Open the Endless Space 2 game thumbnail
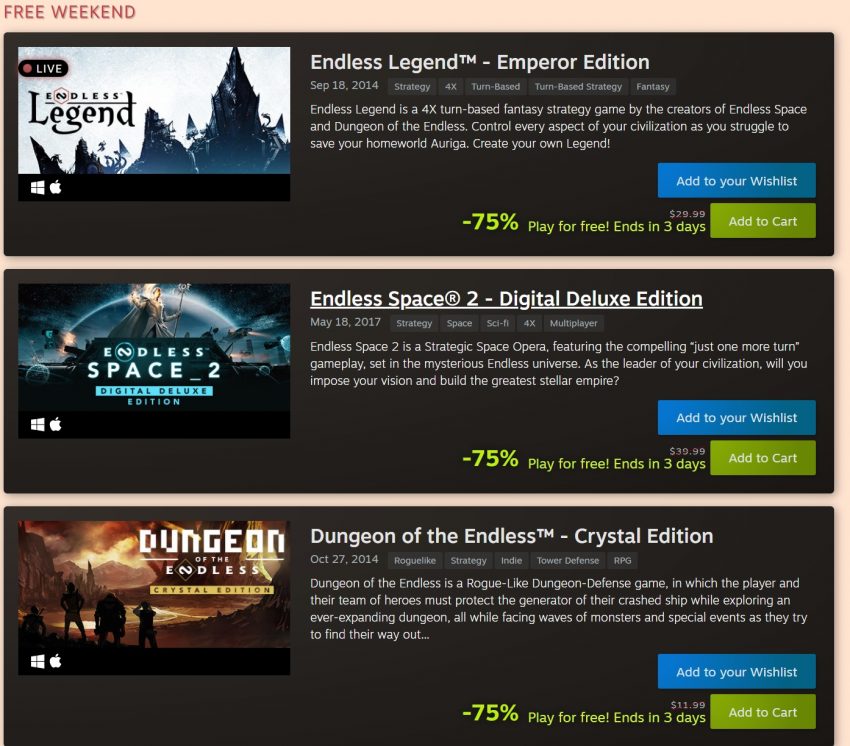 154,348
